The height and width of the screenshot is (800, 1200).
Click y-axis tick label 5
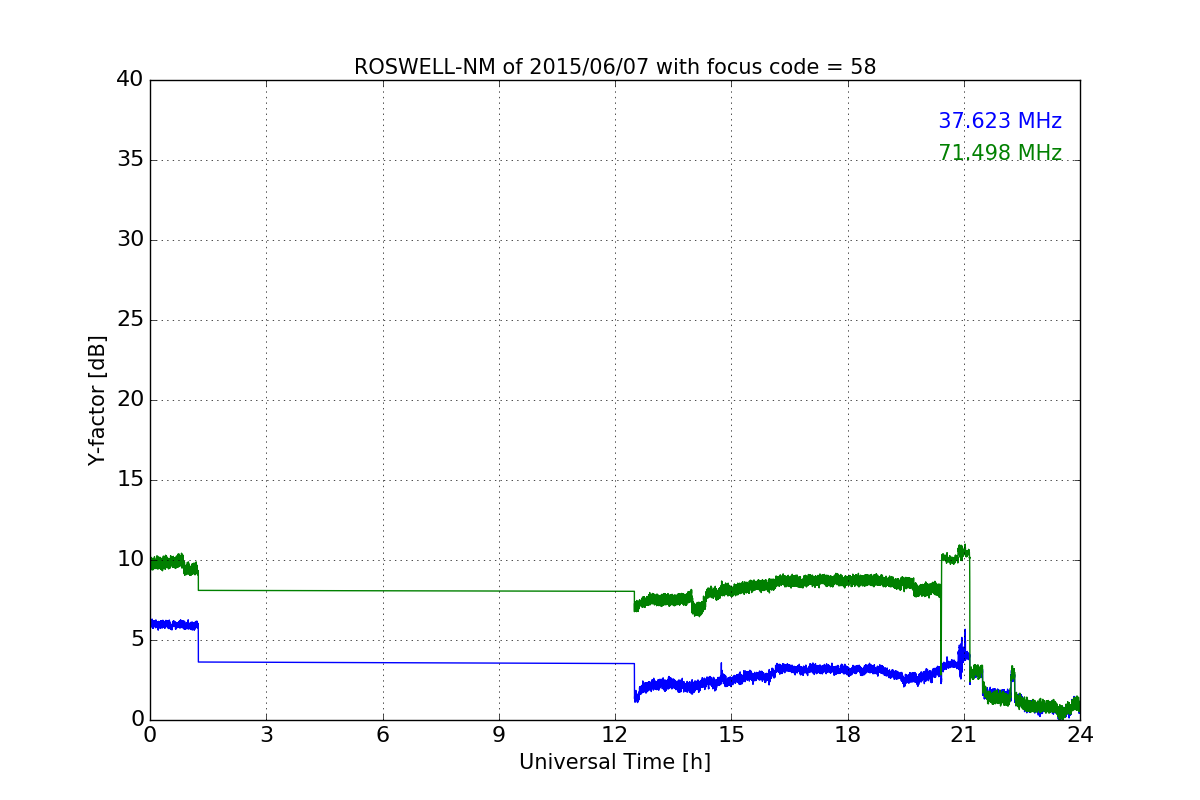[137, 640]
